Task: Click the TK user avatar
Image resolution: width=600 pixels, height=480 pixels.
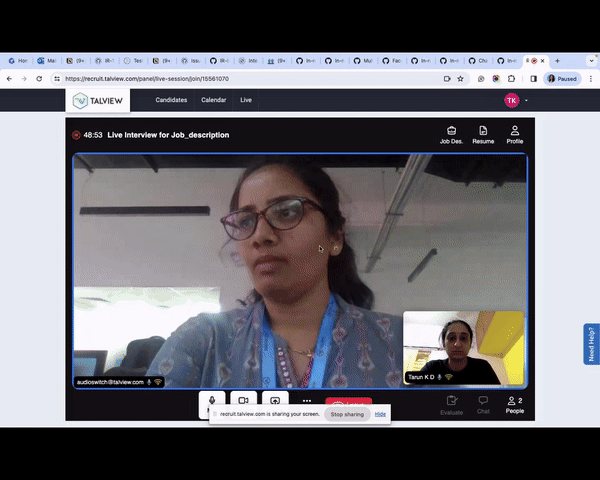Action: tap(512, 100)
